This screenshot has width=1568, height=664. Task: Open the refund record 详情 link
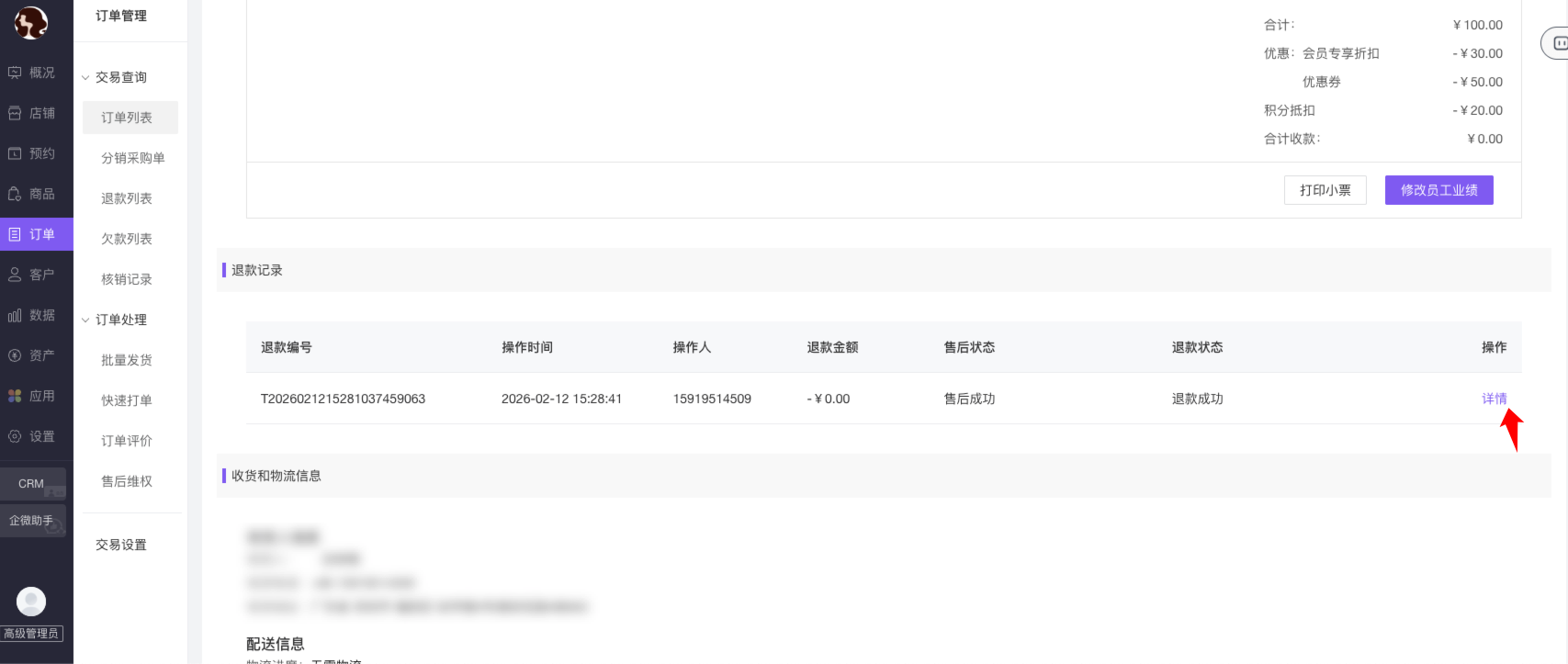click(1494, 399)
